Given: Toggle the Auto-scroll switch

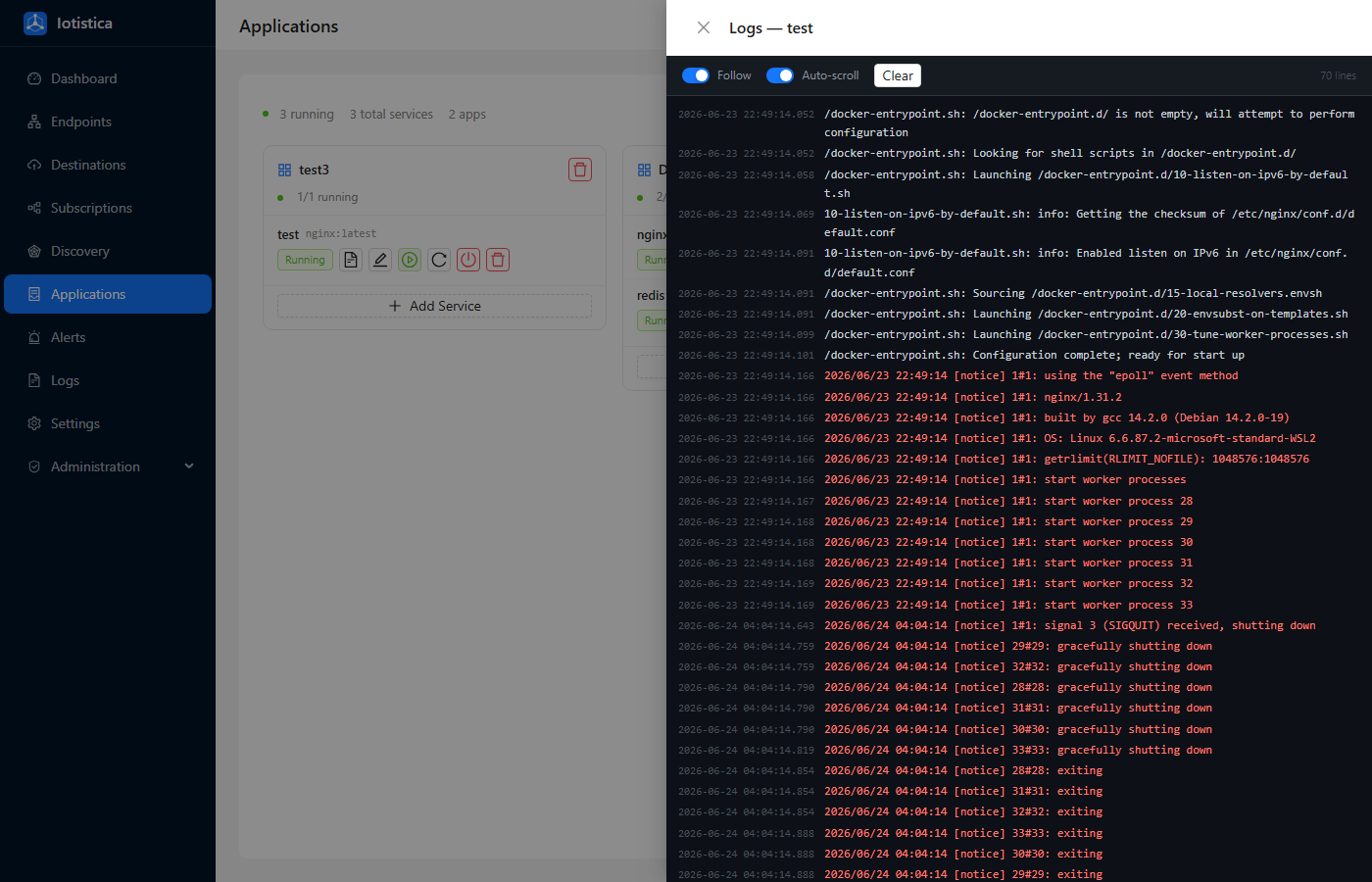Looking at the screenshot, I should [780, 75].
